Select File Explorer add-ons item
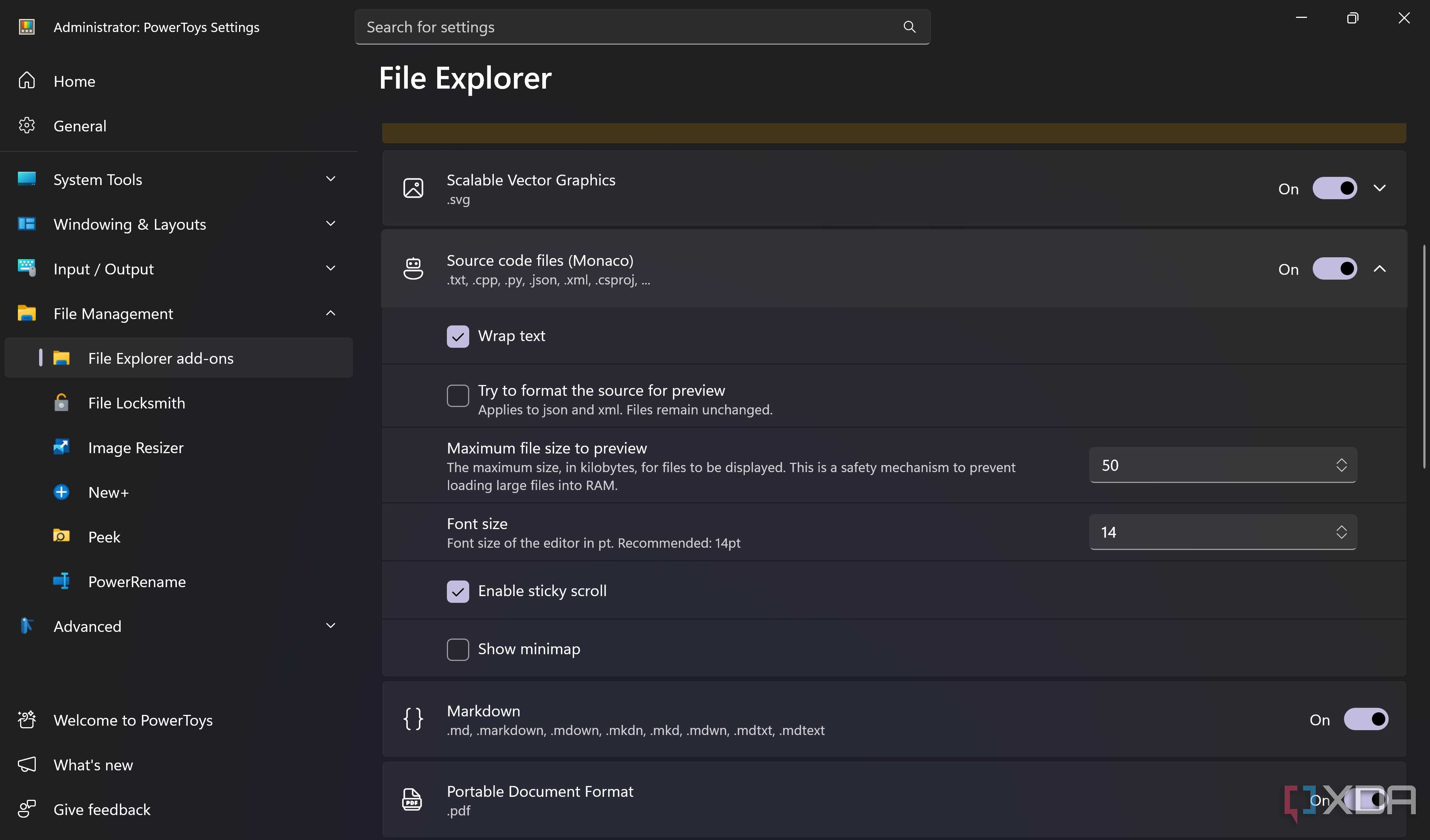The height and width of the screenshot is (840, 1430). coord(178,357)
